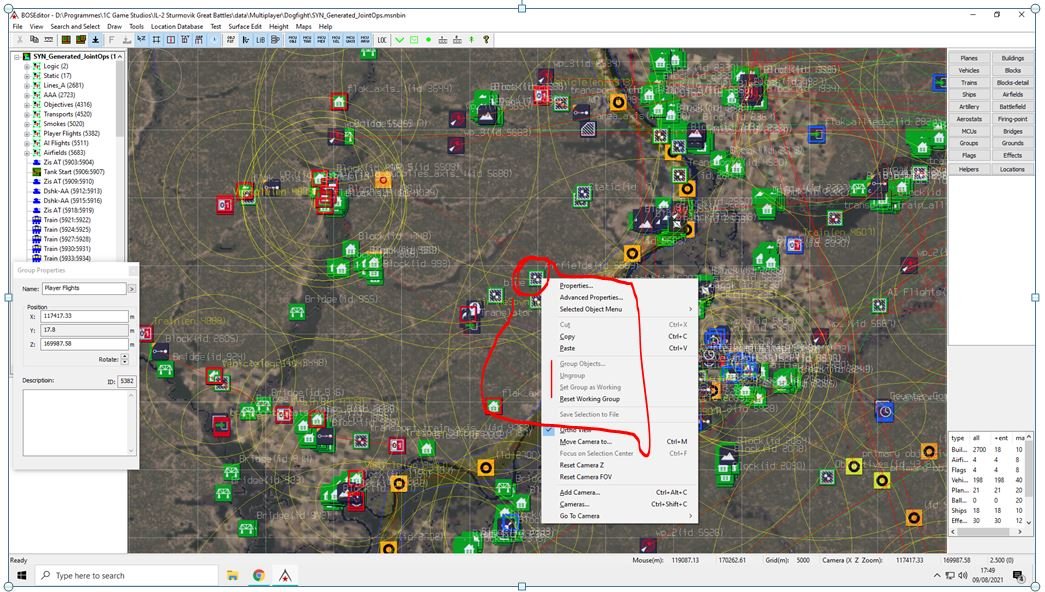Click the green down-chevron toolbar icon
The image size is (1045, 592).
(400, 40)
